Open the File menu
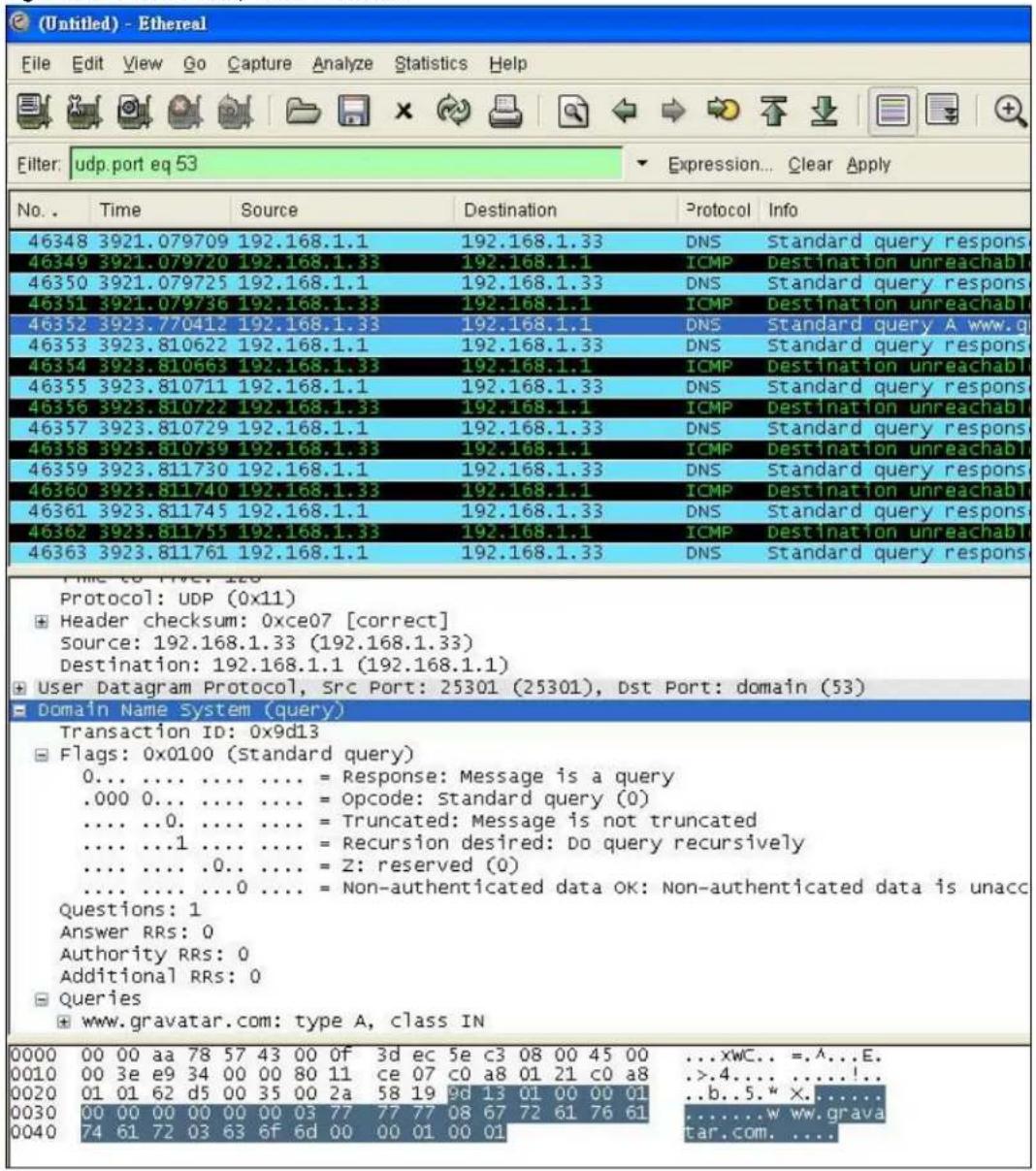The image size is (1036, 1171). (x=36, y=63)
